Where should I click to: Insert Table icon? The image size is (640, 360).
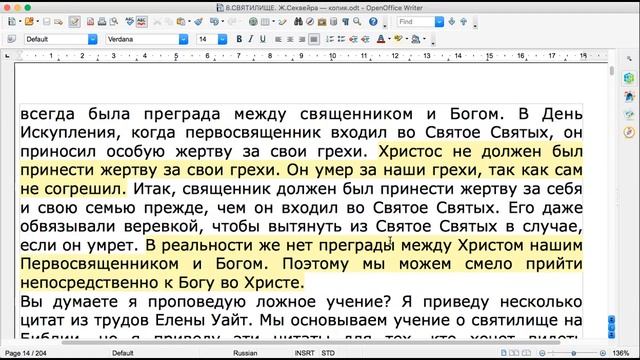pyautogui.click(x=265, y=22)
